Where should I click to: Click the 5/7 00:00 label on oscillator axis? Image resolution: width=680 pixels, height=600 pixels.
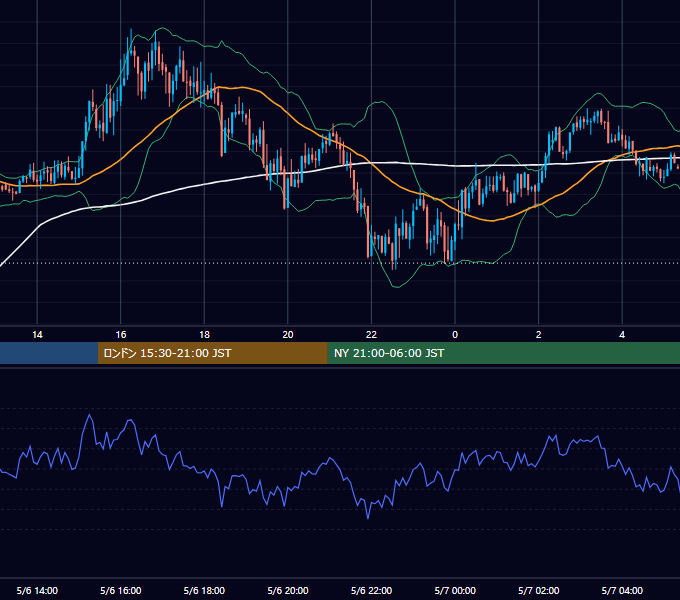[455, 590]
